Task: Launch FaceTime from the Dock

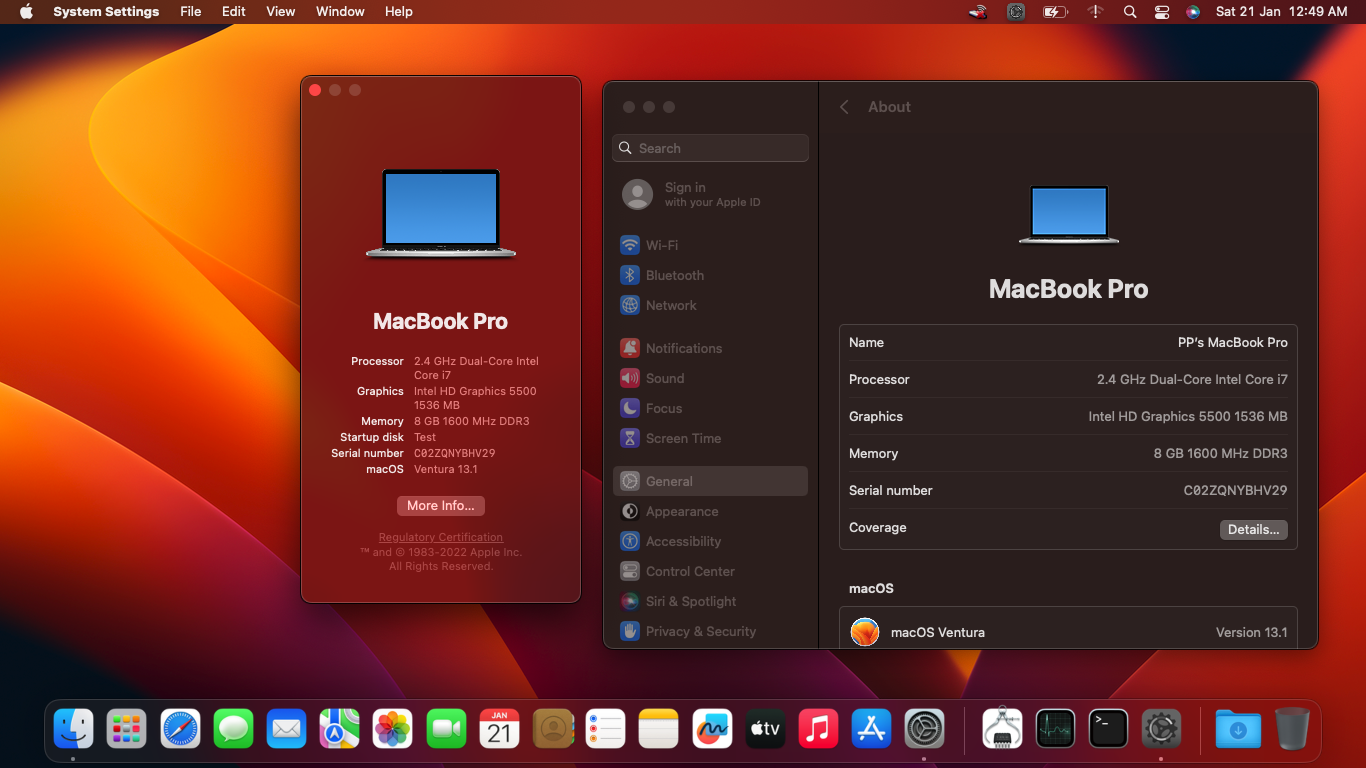Action: 446,729
